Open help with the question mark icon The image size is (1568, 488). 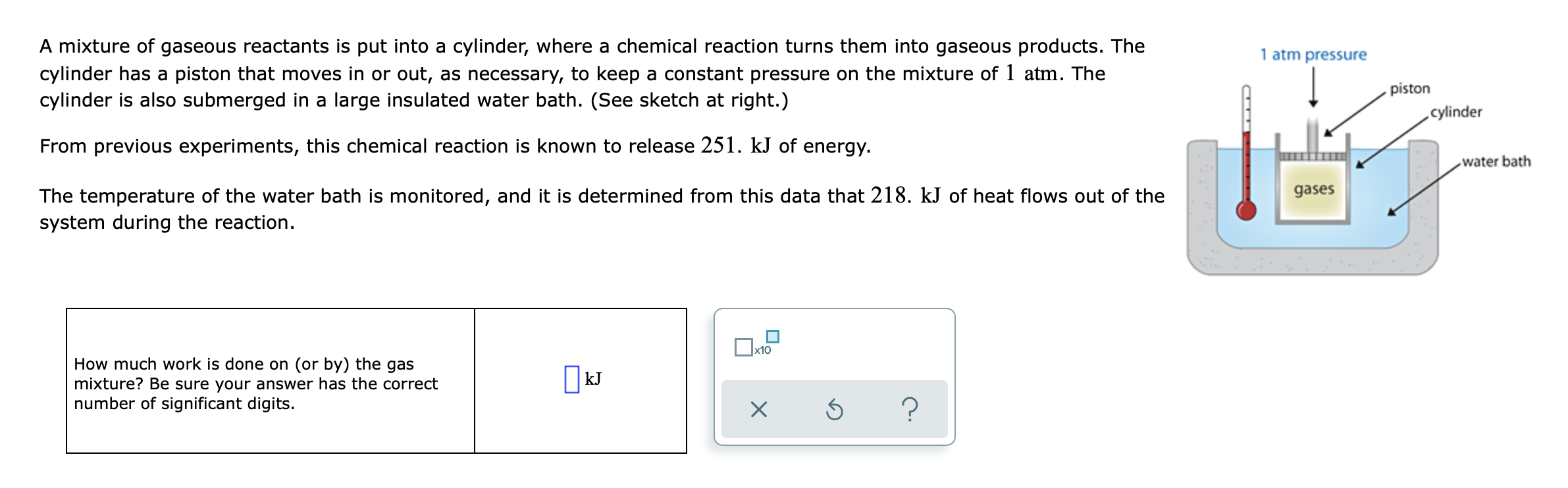[910, 409]
